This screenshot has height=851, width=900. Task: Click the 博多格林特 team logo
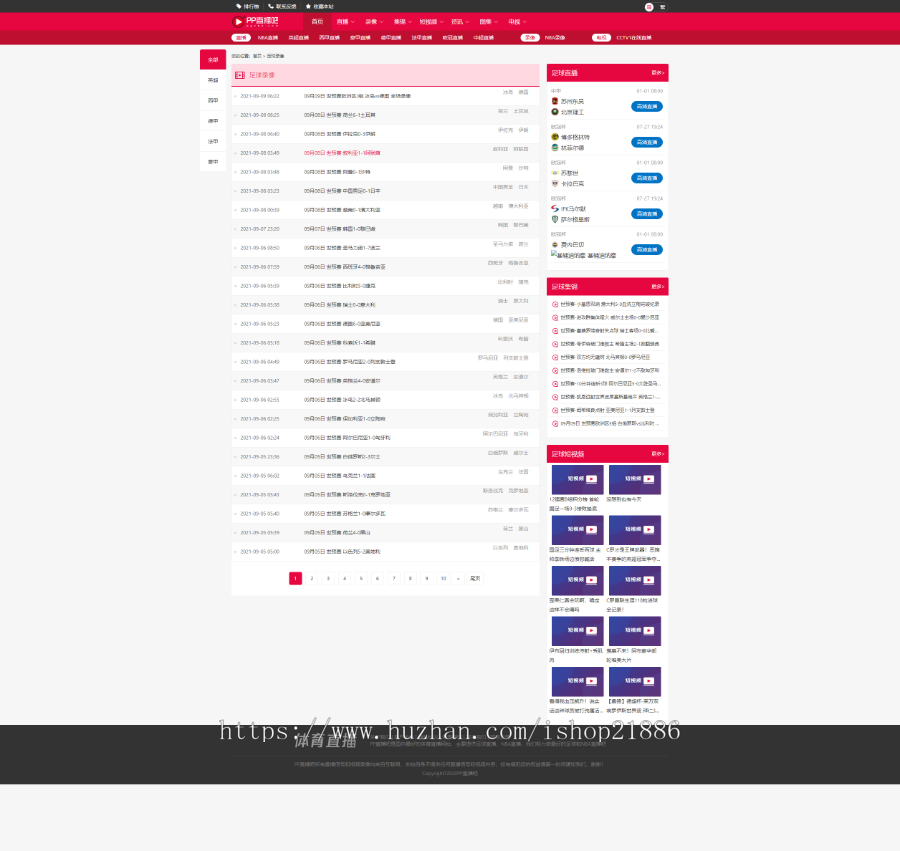tap(555, 137)
